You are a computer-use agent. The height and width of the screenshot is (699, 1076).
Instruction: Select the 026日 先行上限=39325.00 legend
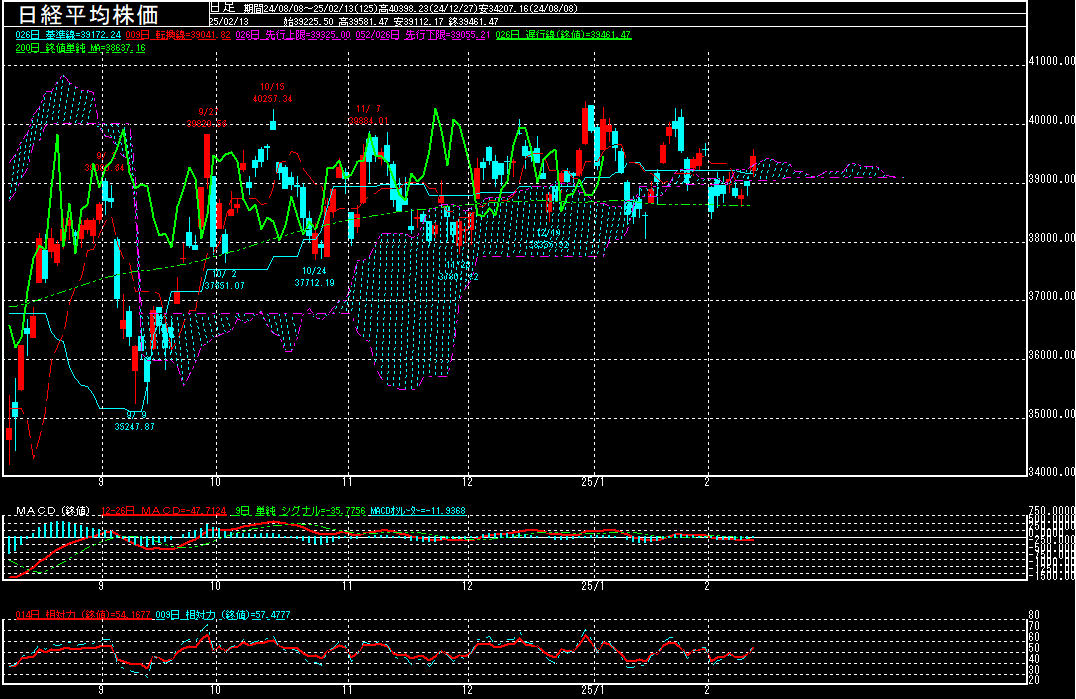click(x=293, y=35)
